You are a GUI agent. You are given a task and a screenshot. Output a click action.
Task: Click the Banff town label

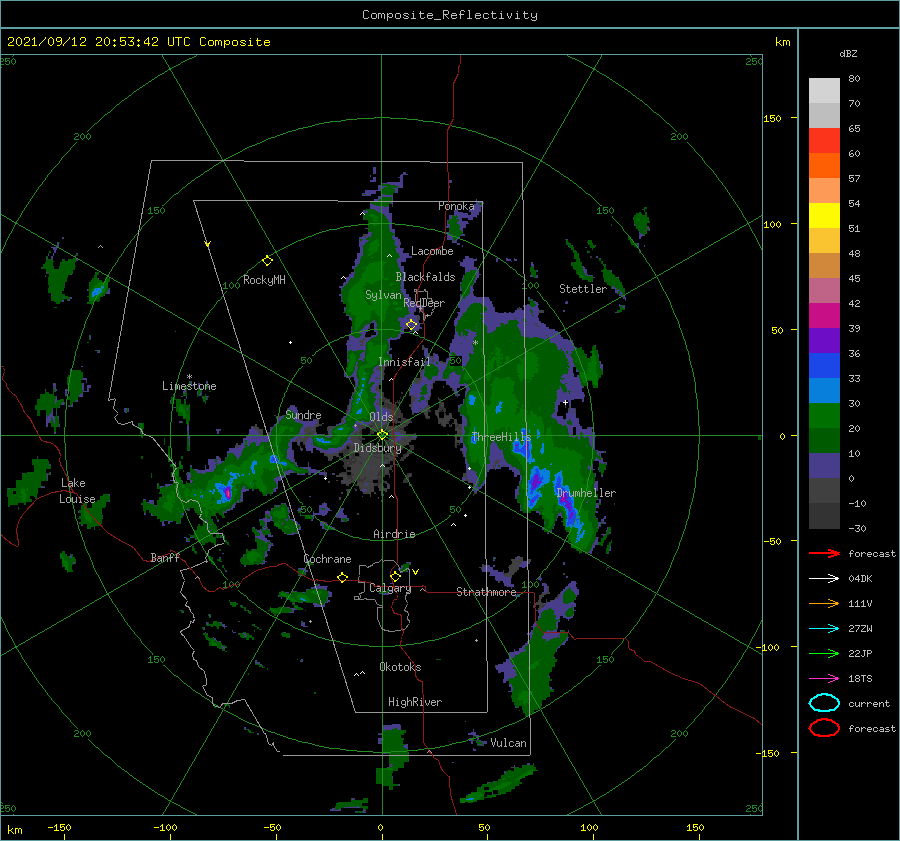click(165, 557)
